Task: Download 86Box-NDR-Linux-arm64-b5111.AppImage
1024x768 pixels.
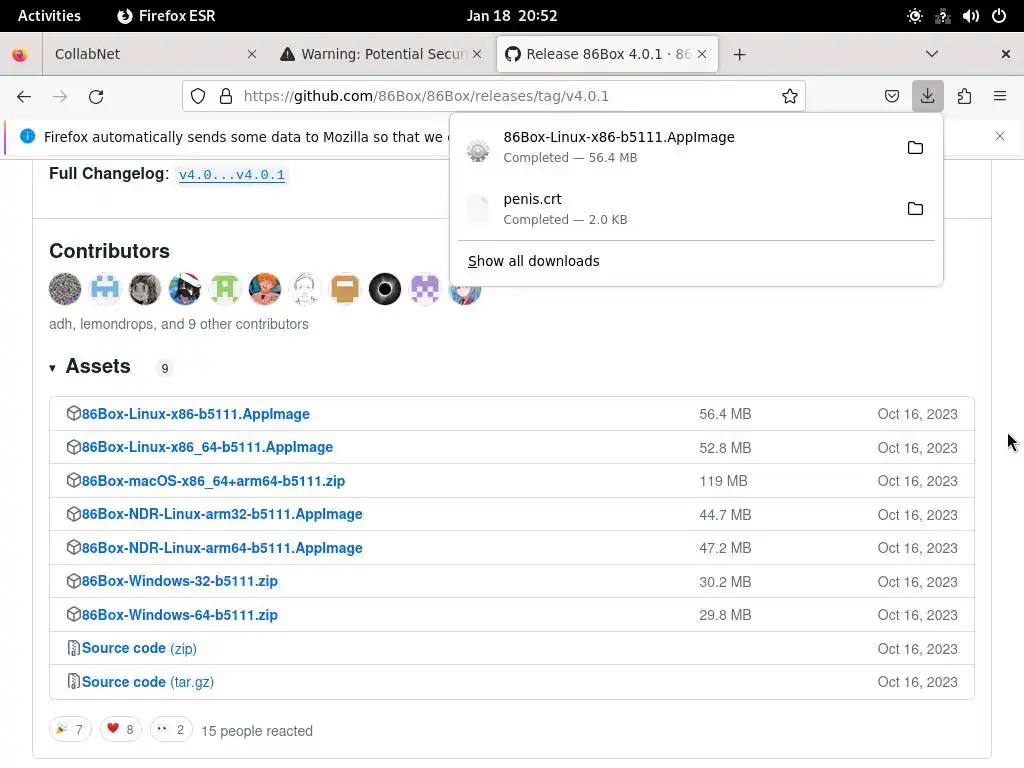Action: tap(222, 548)
